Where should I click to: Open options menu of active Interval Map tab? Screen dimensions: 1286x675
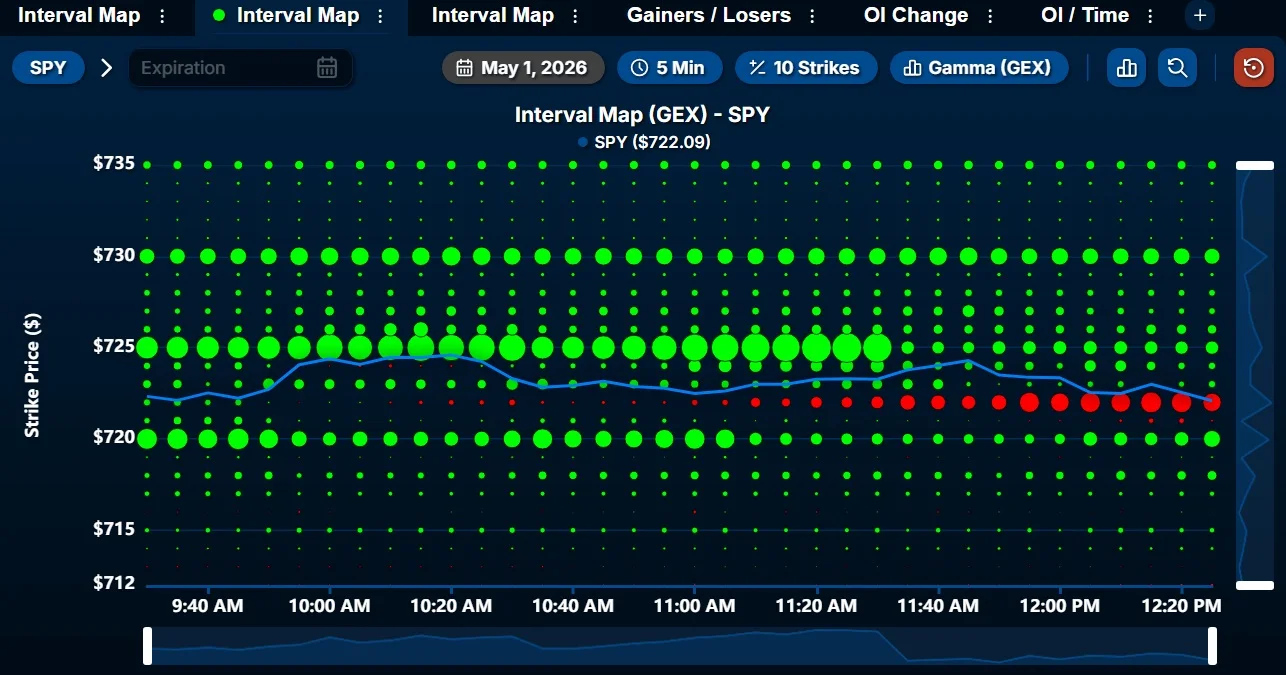point(380,16)
